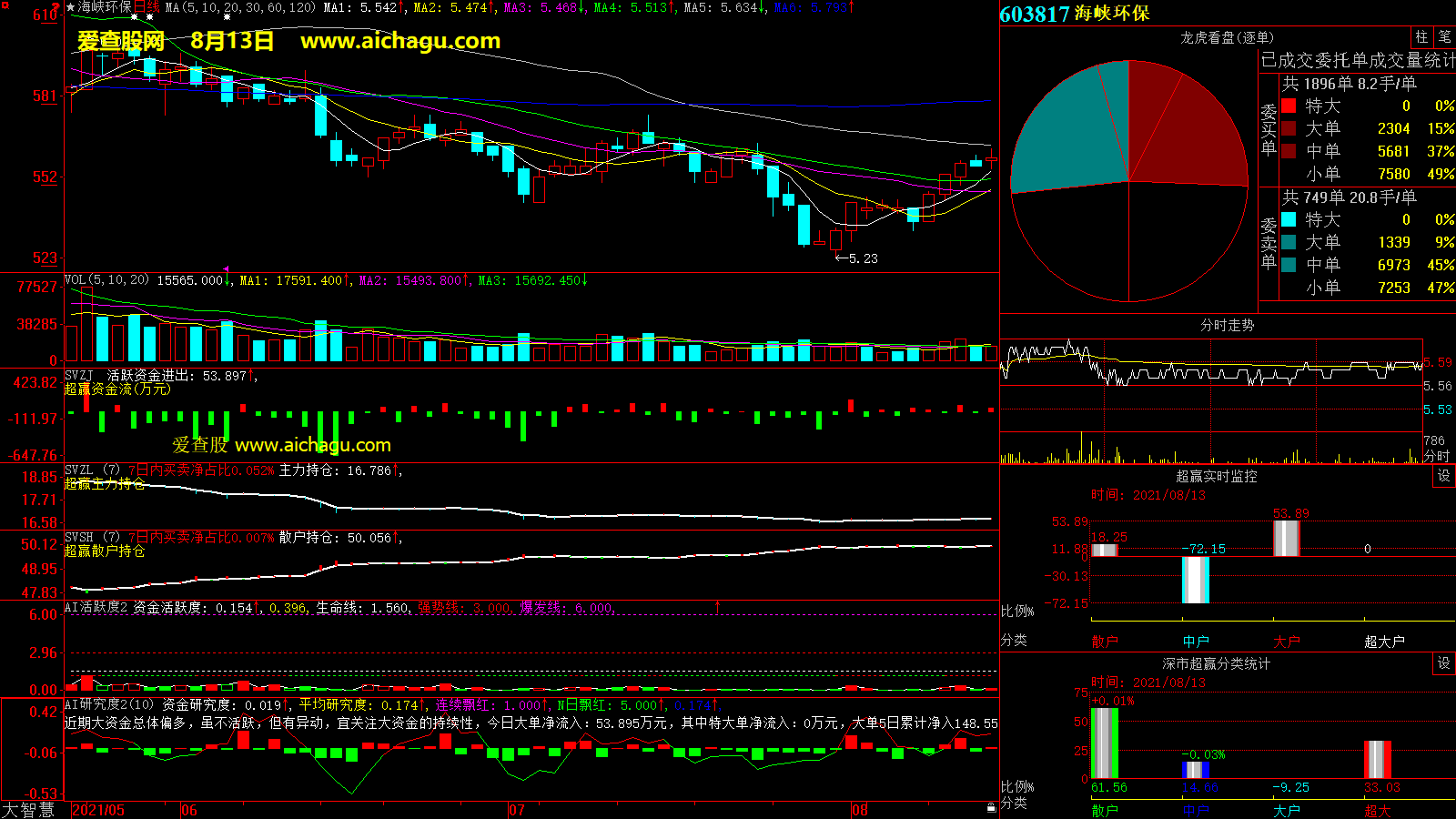Switch pie view to 笔 mode
Screen dimensions: 1456x819
[x=1444, y=37]
